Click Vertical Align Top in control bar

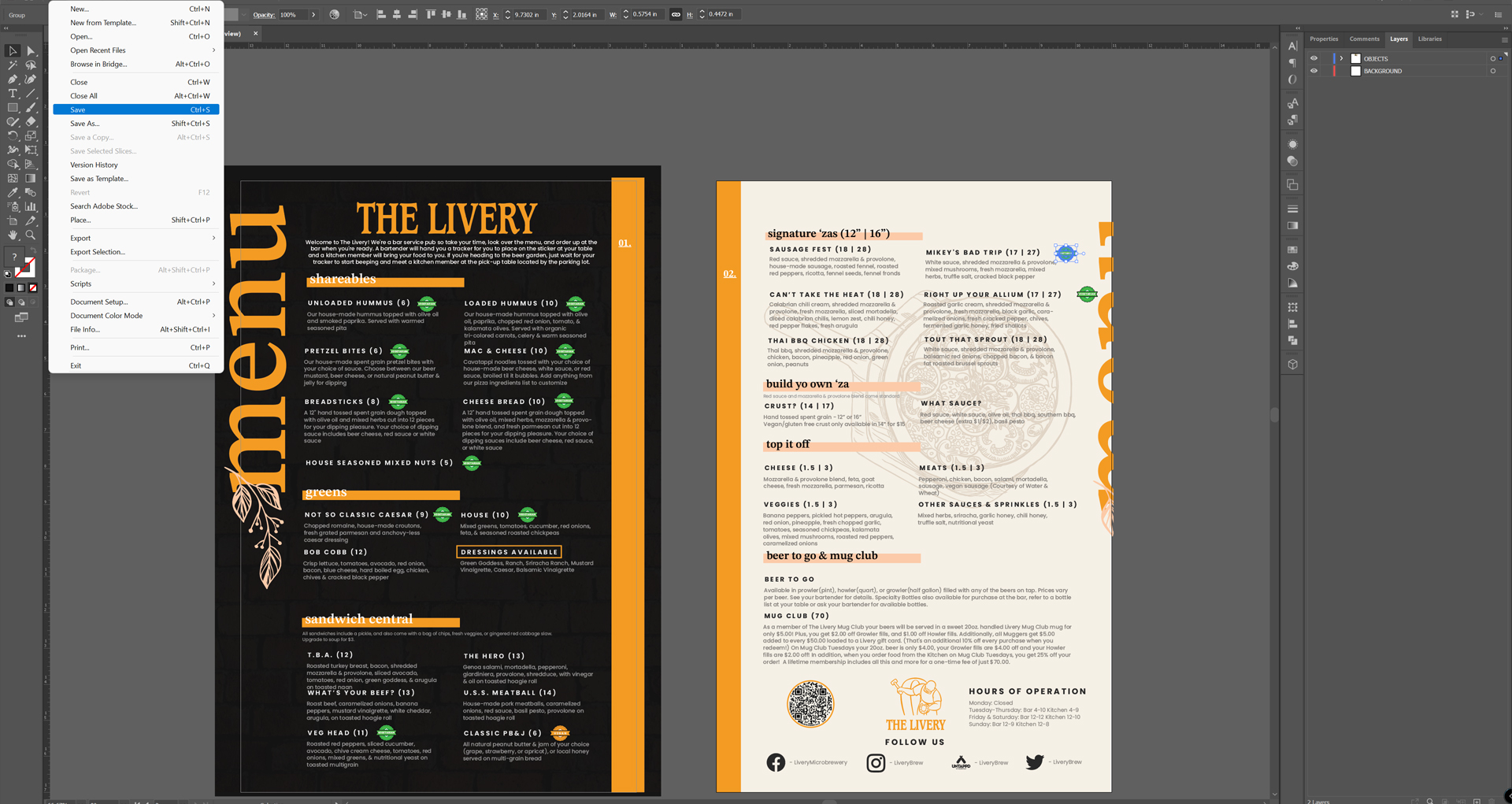431,14
